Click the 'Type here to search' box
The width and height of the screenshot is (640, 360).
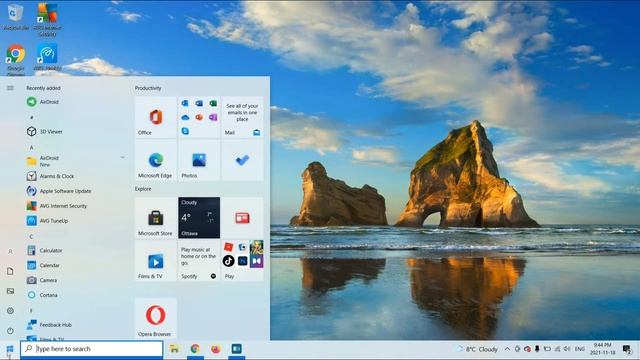click(92, 349)
